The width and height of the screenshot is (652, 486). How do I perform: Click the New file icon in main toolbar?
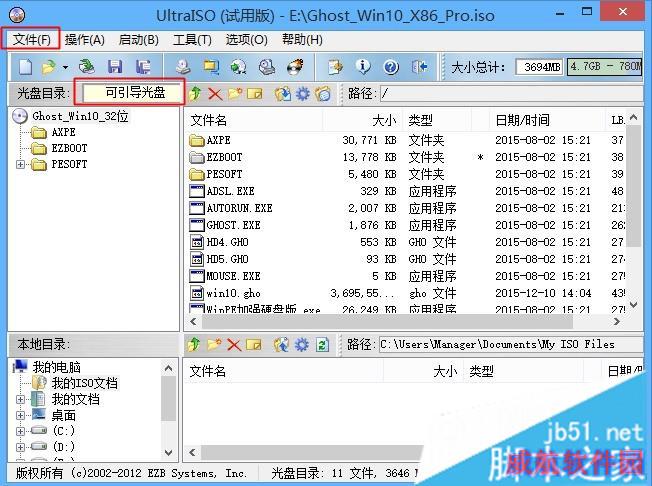point(25,67)
